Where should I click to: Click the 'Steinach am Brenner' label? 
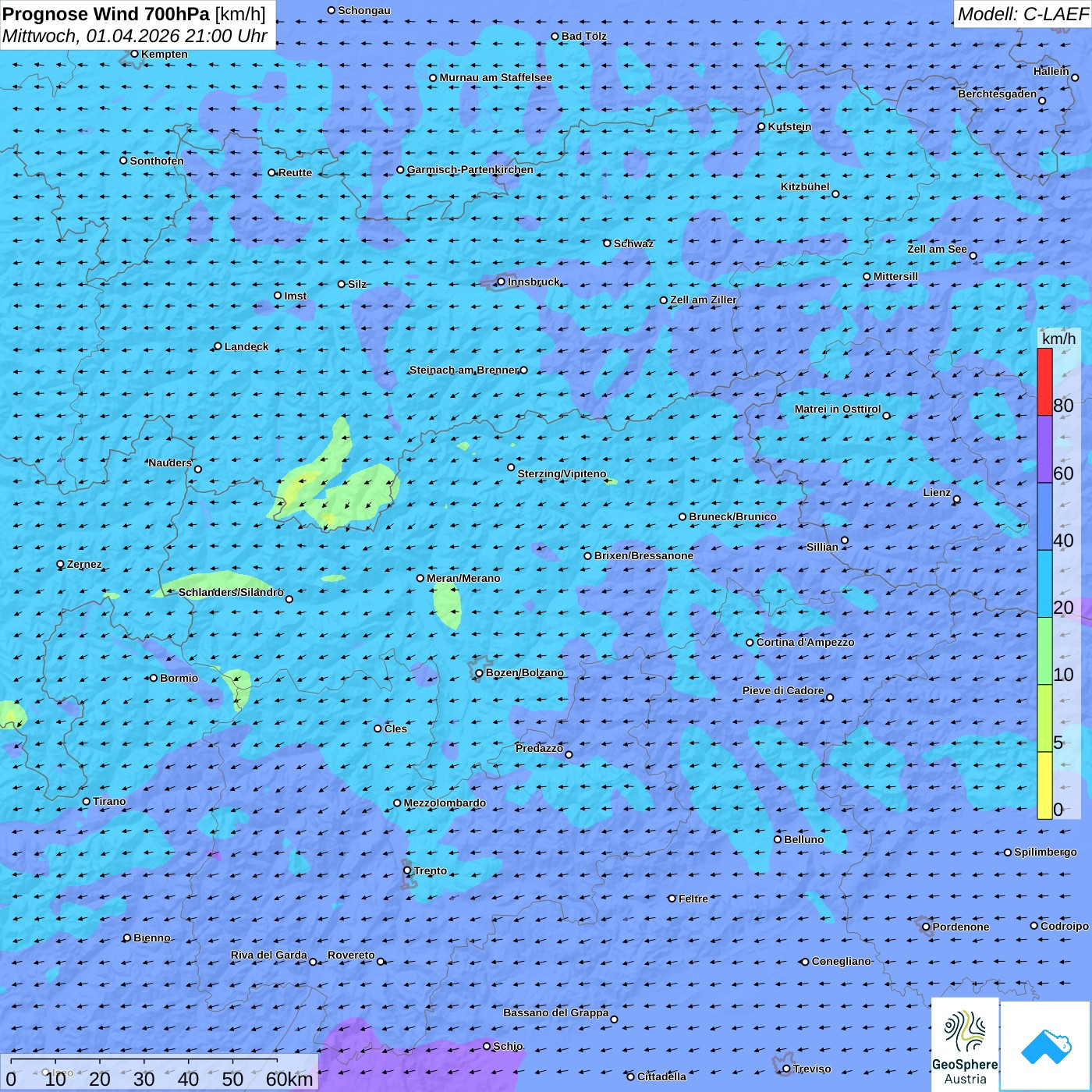click(463, 370)
